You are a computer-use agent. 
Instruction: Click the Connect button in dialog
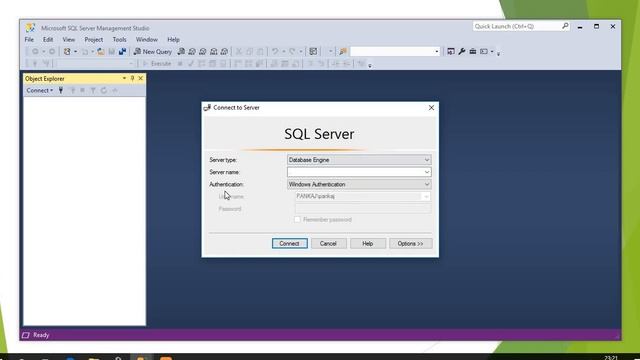289,243
